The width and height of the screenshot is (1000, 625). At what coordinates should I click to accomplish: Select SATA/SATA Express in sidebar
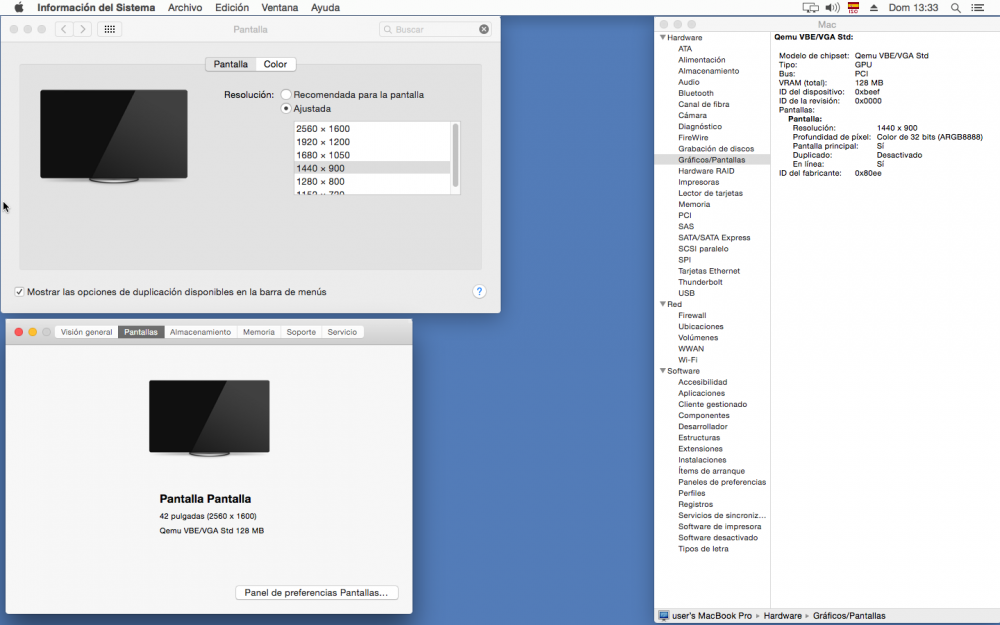click(x=714, y=238)
